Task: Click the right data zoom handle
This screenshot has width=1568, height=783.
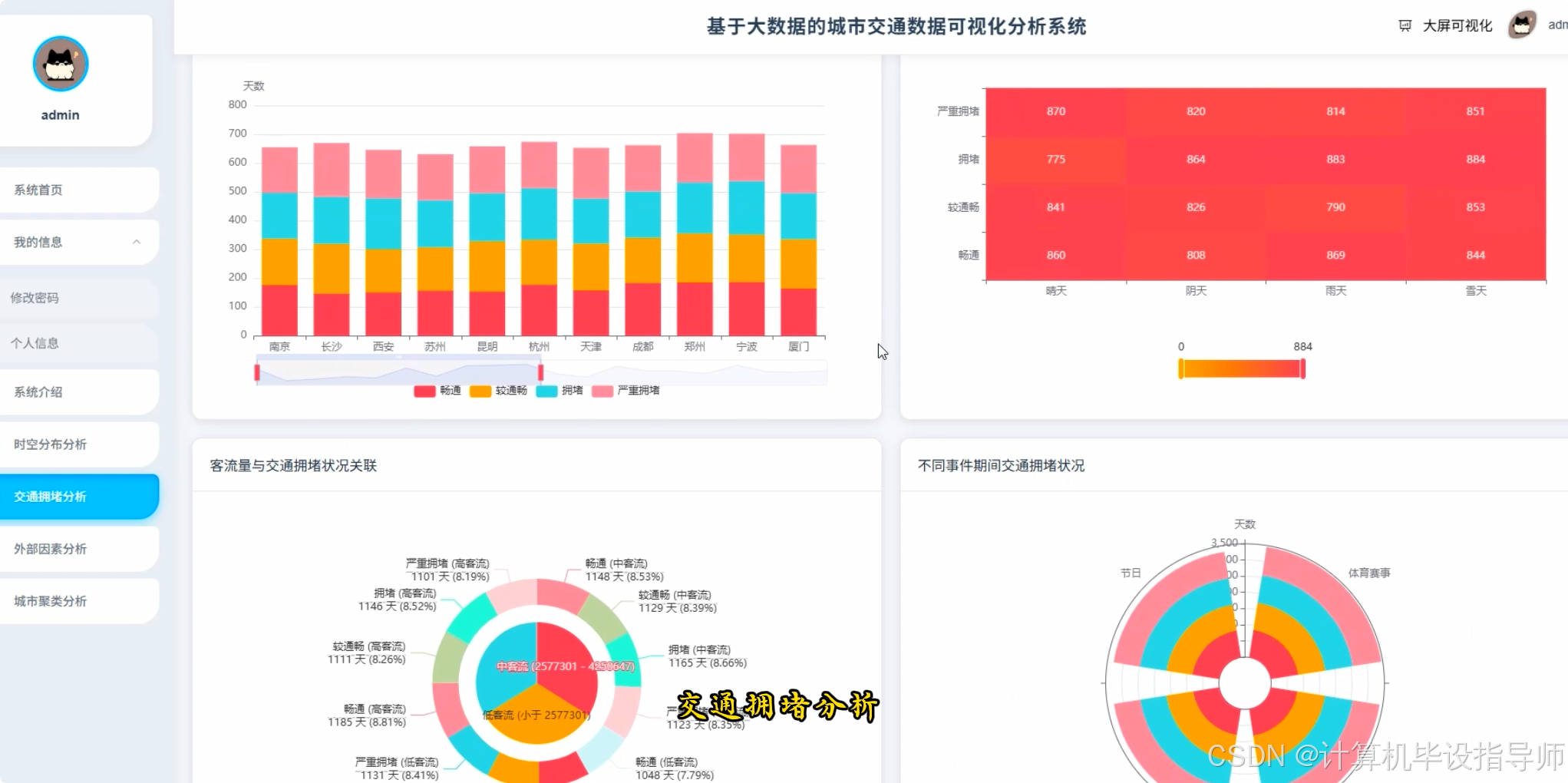Action: (541, 373)
